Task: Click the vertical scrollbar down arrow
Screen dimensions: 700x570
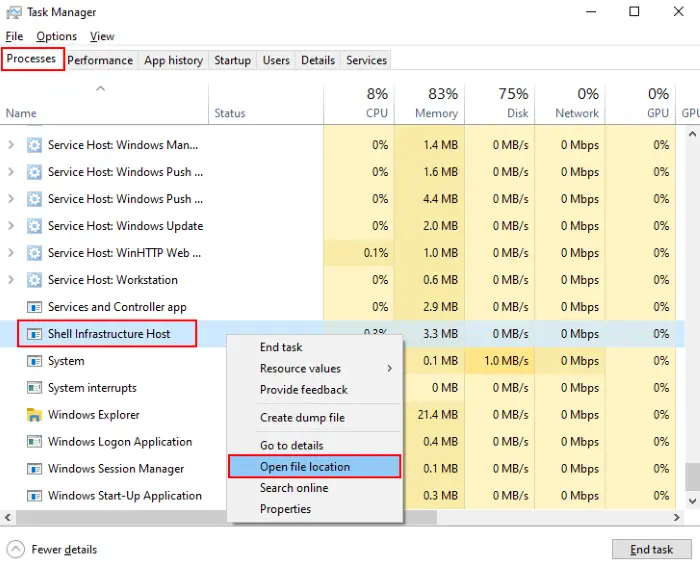Action: coord(692,501)
